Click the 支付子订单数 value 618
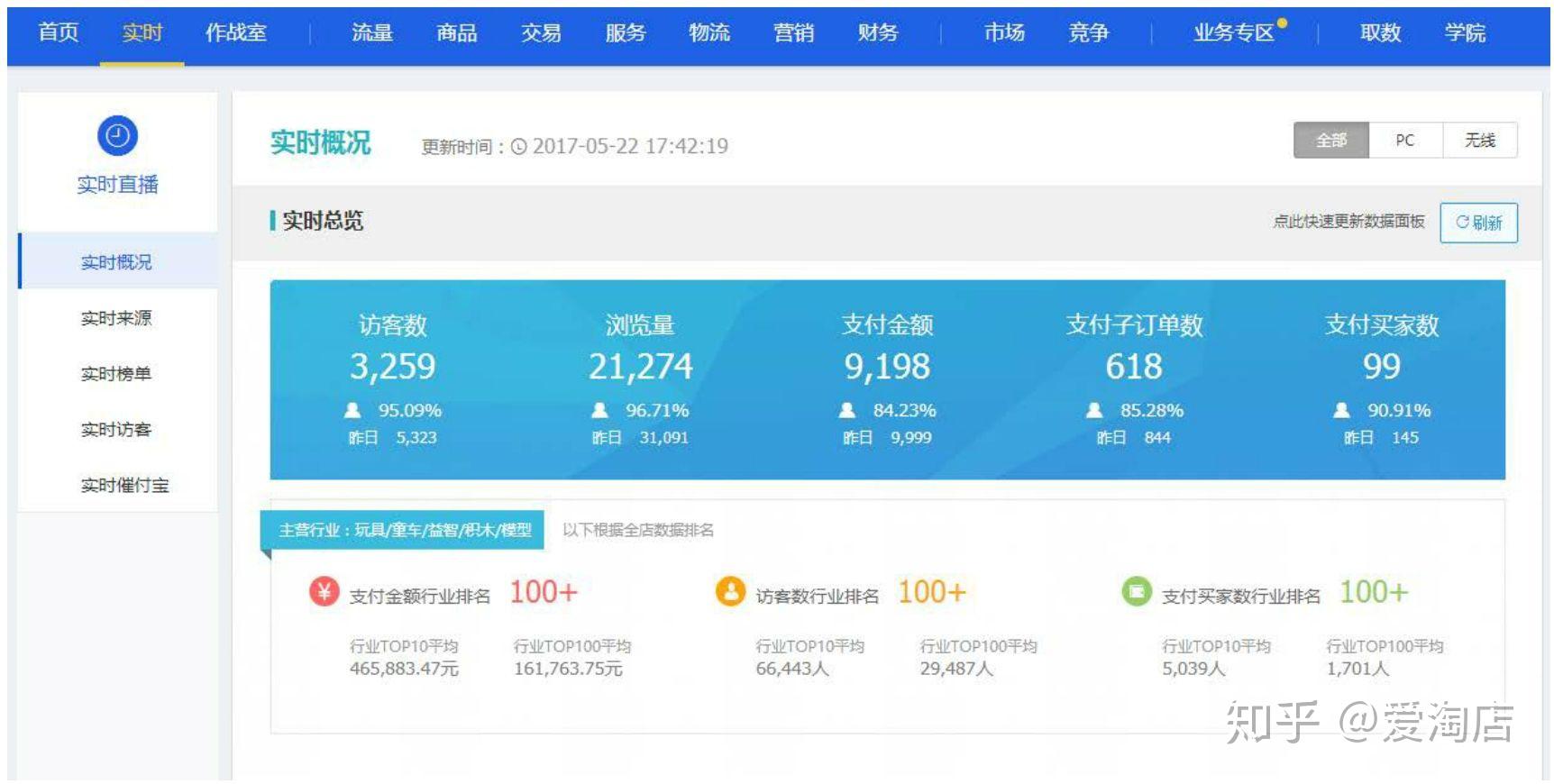 click(x=1134, y=367)
